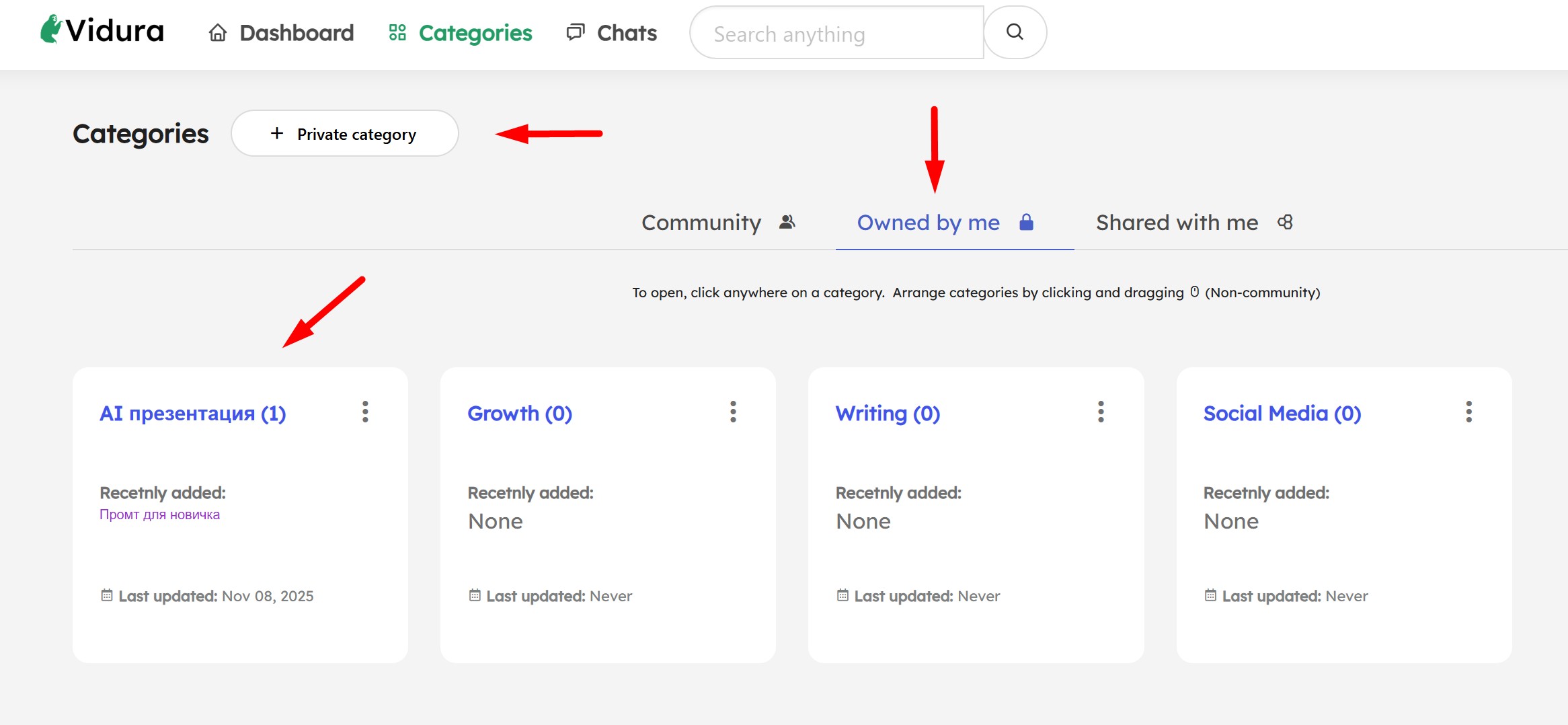The width and height of the screenshot is (1568, 725).
Task: Switch to the Shared with me tab
Action: coord(1177,223)
